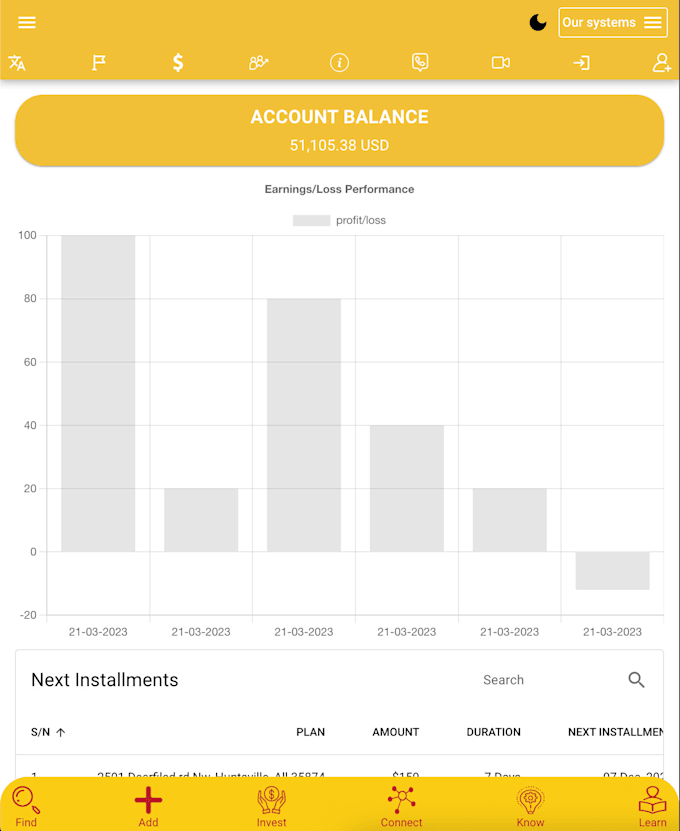This screenshot has height=831, width=680.
Task: Click the login arrow icon
Action: tap(581, 63)
